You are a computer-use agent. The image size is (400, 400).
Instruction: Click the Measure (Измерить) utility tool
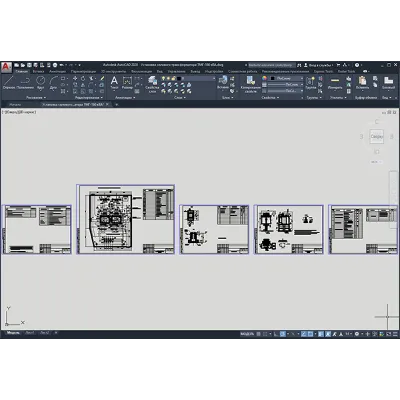click(x=335, y=83)
